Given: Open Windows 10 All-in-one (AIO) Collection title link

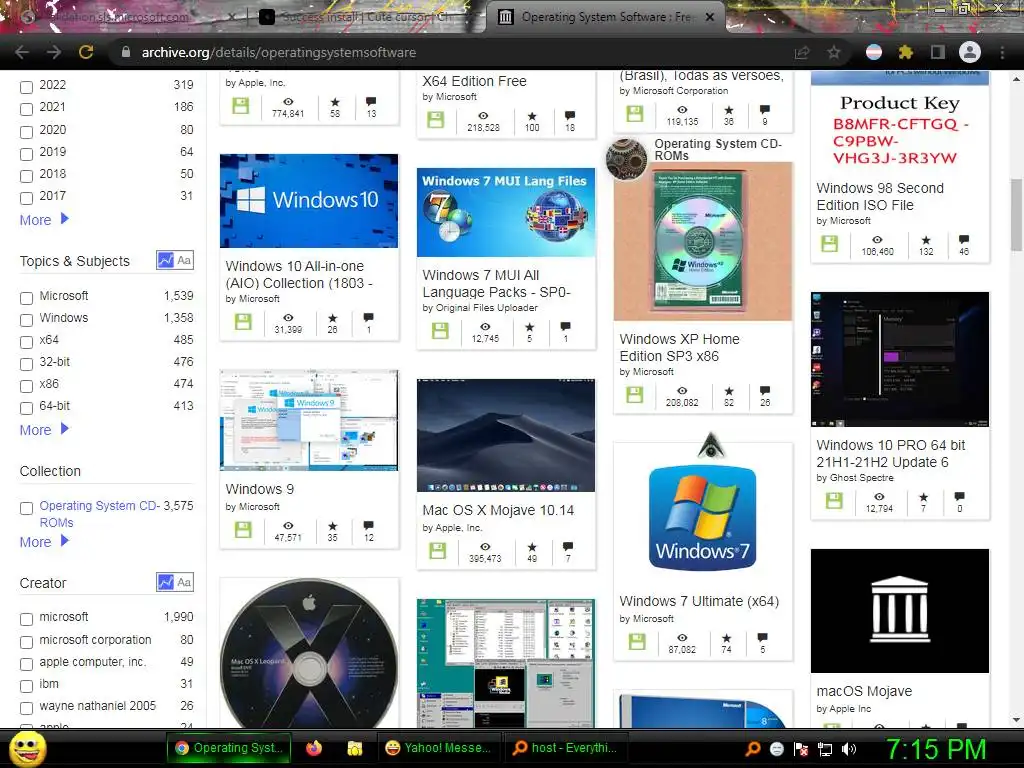Looking at the screenshot, I should click(299, 274).
